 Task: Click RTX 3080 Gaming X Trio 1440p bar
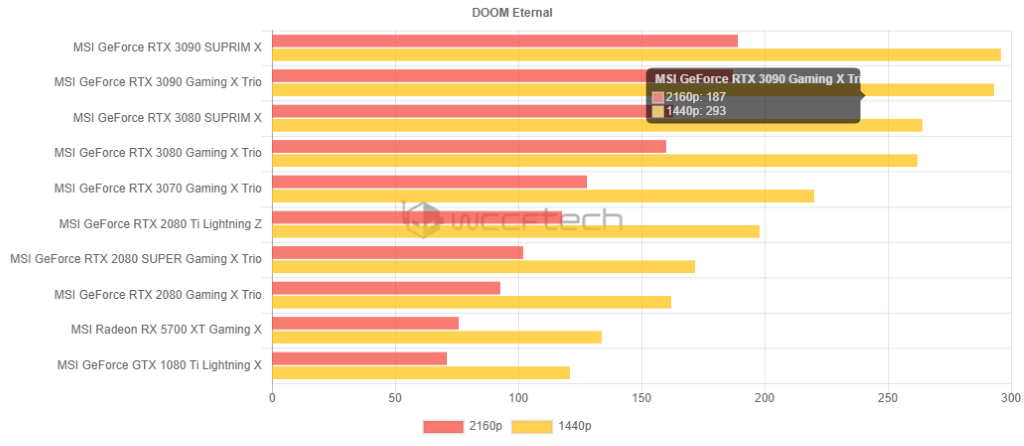594,160
